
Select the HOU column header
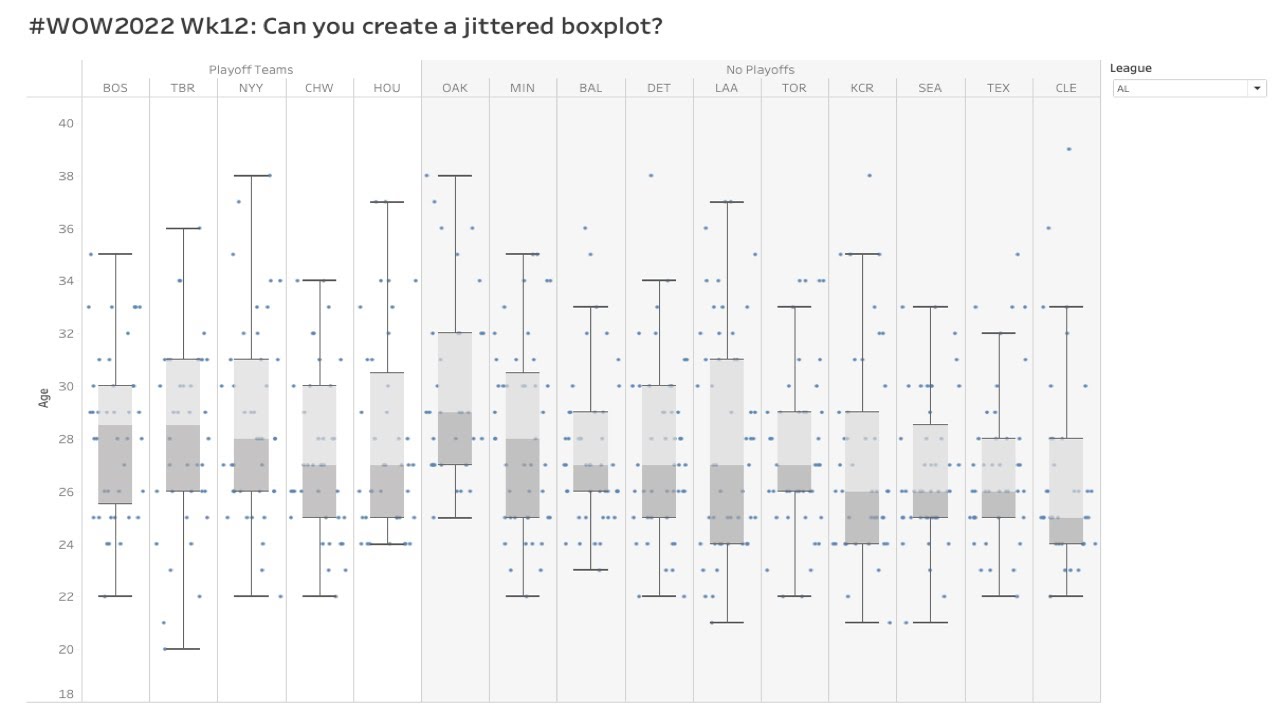(387, 88)
